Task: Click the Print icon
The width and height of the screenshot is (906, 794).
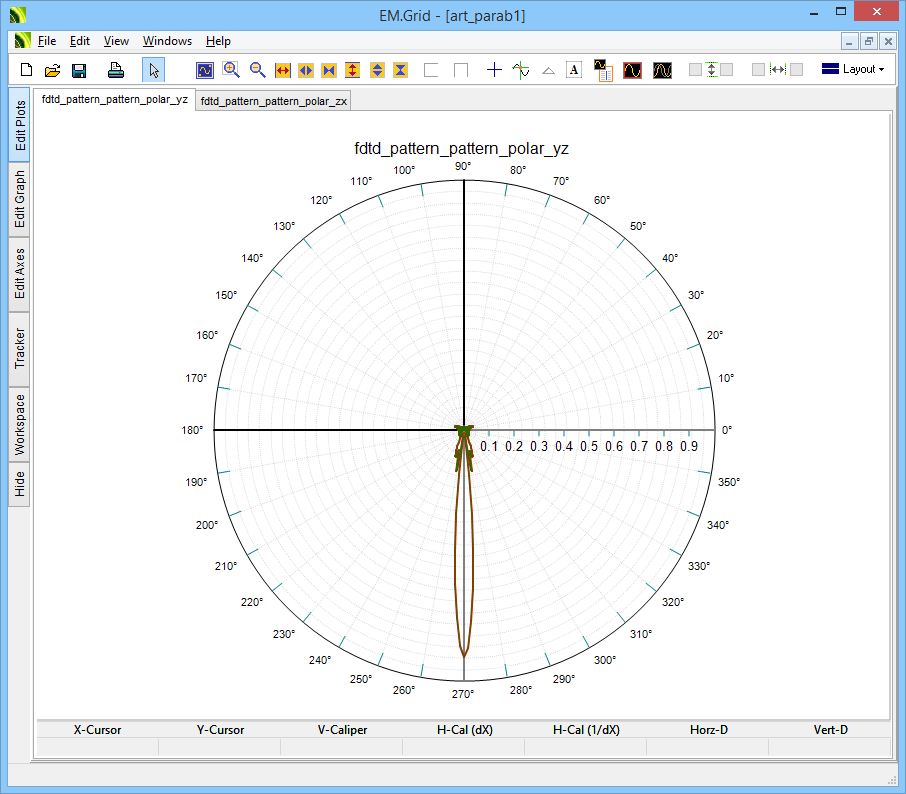Action: [x=116, y=70]
